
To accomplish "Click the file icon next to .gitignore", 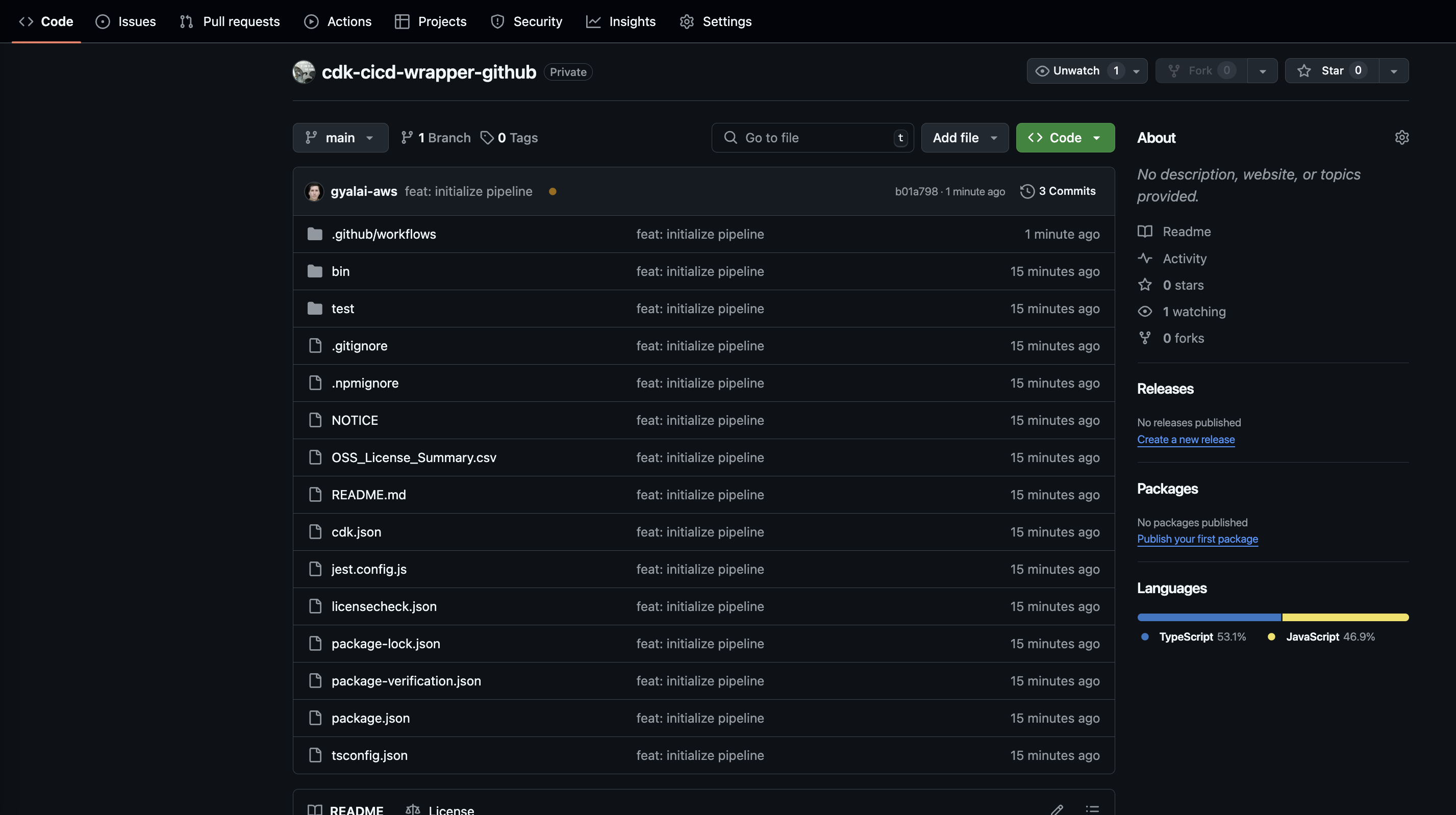I will point(315,345).
